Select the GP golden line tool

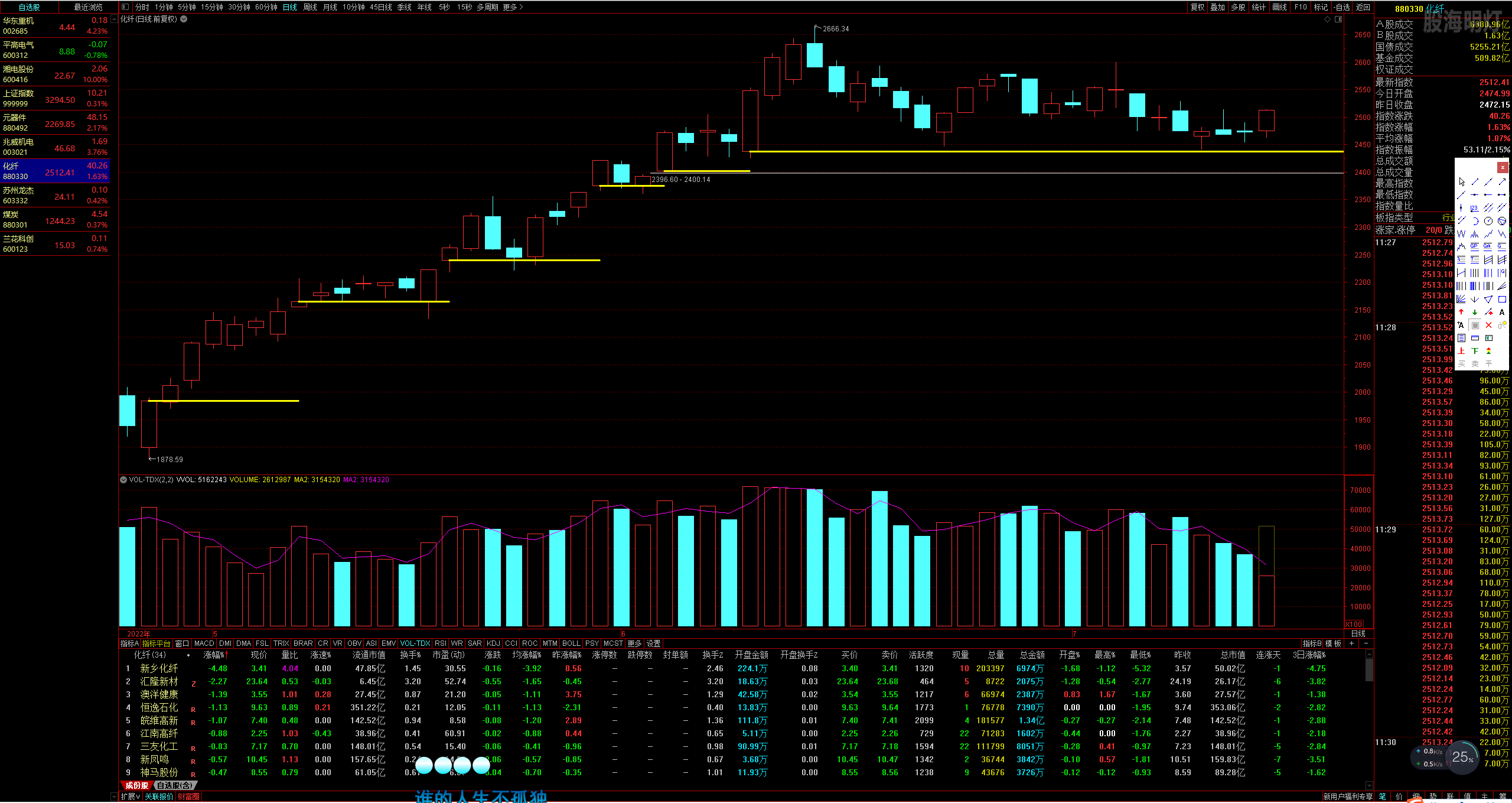pos(1474,246)
